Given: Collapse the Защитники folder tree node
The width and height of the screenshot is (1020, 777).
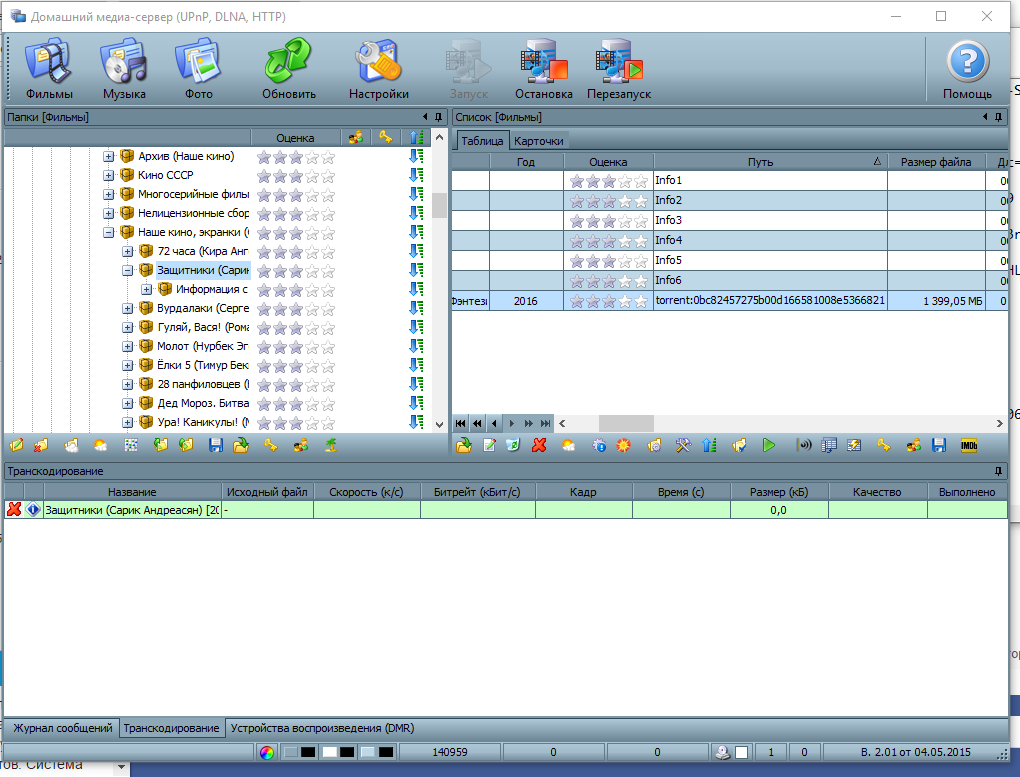Looking at the screenshot, I should click(x=128, y=270).
